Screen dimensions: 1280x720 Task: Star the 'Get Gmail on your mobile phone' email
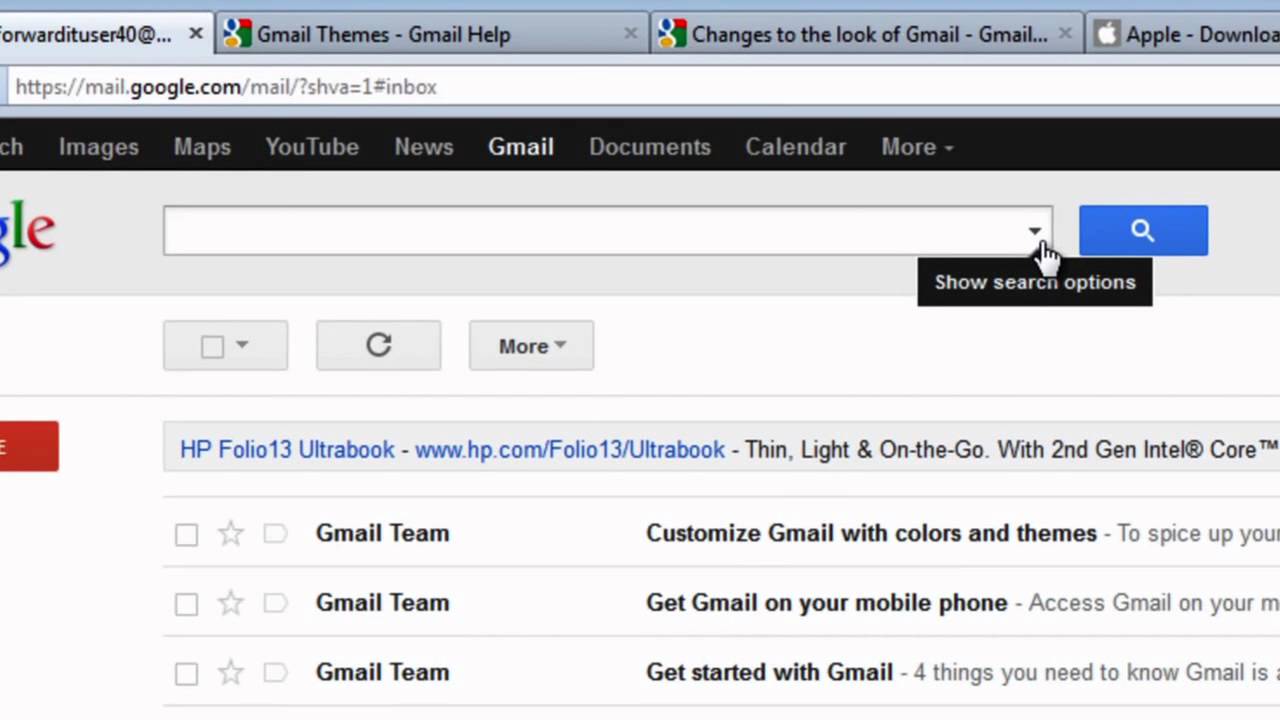coord(231,603)
